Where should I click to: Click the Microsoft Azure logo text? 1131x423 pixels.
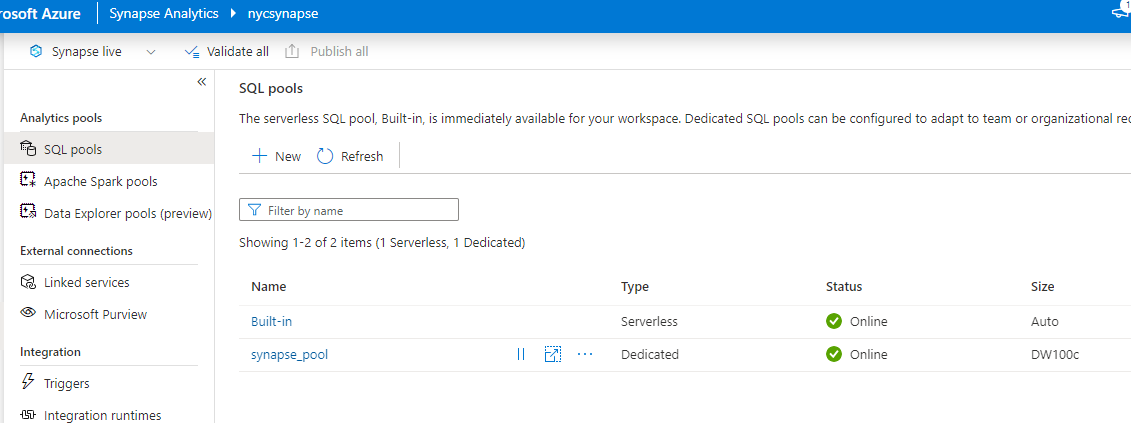click(40, 14)
